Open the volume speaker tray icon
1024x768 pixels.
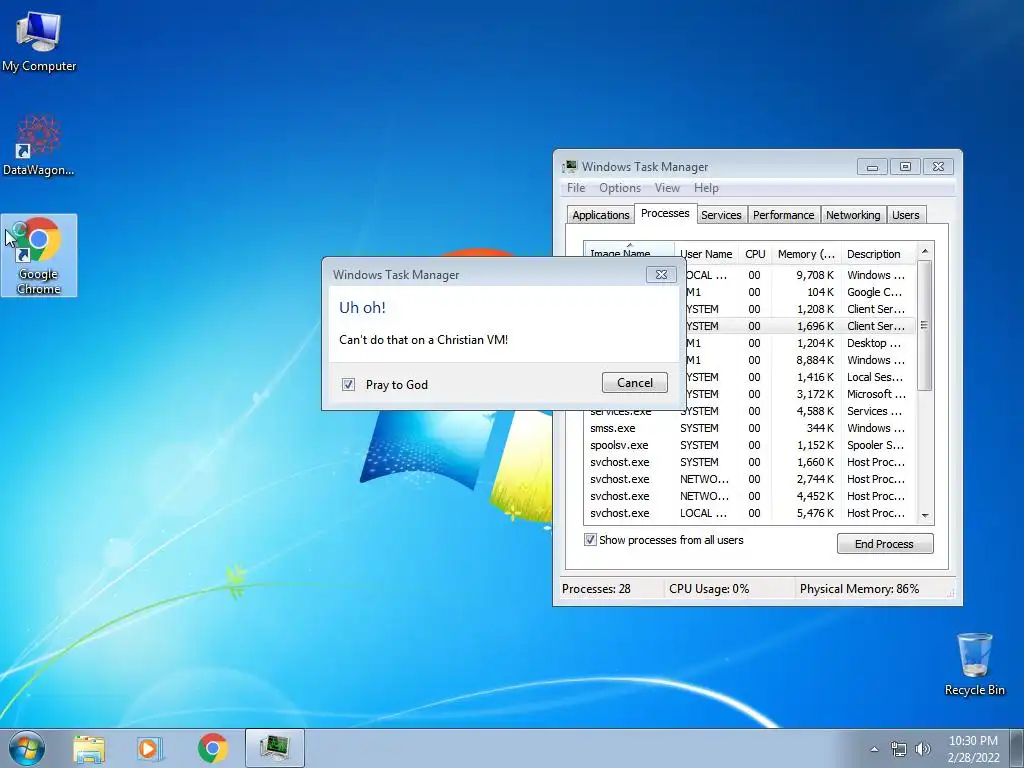point(922,749)
